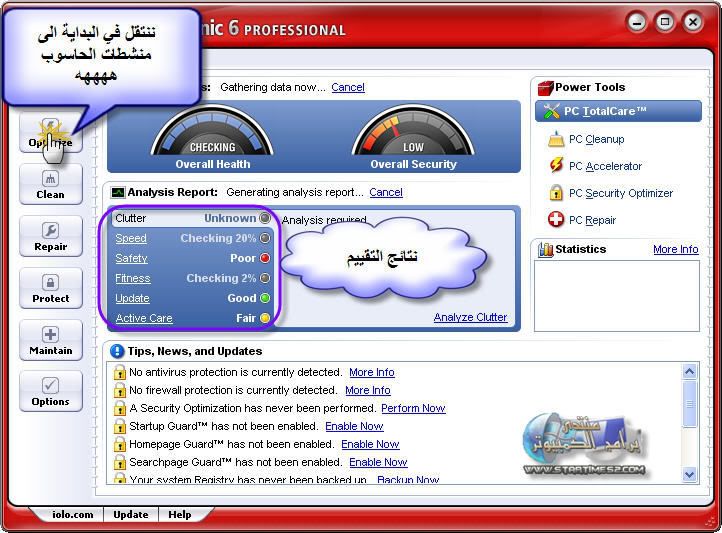
Task: Select the Clutter row in analysis report
Action: tap(192, 218)
